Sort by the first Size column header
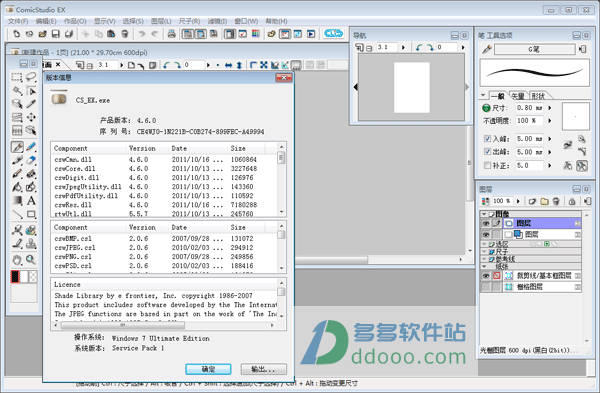The image size is (600, 393). tap(246, 148)
